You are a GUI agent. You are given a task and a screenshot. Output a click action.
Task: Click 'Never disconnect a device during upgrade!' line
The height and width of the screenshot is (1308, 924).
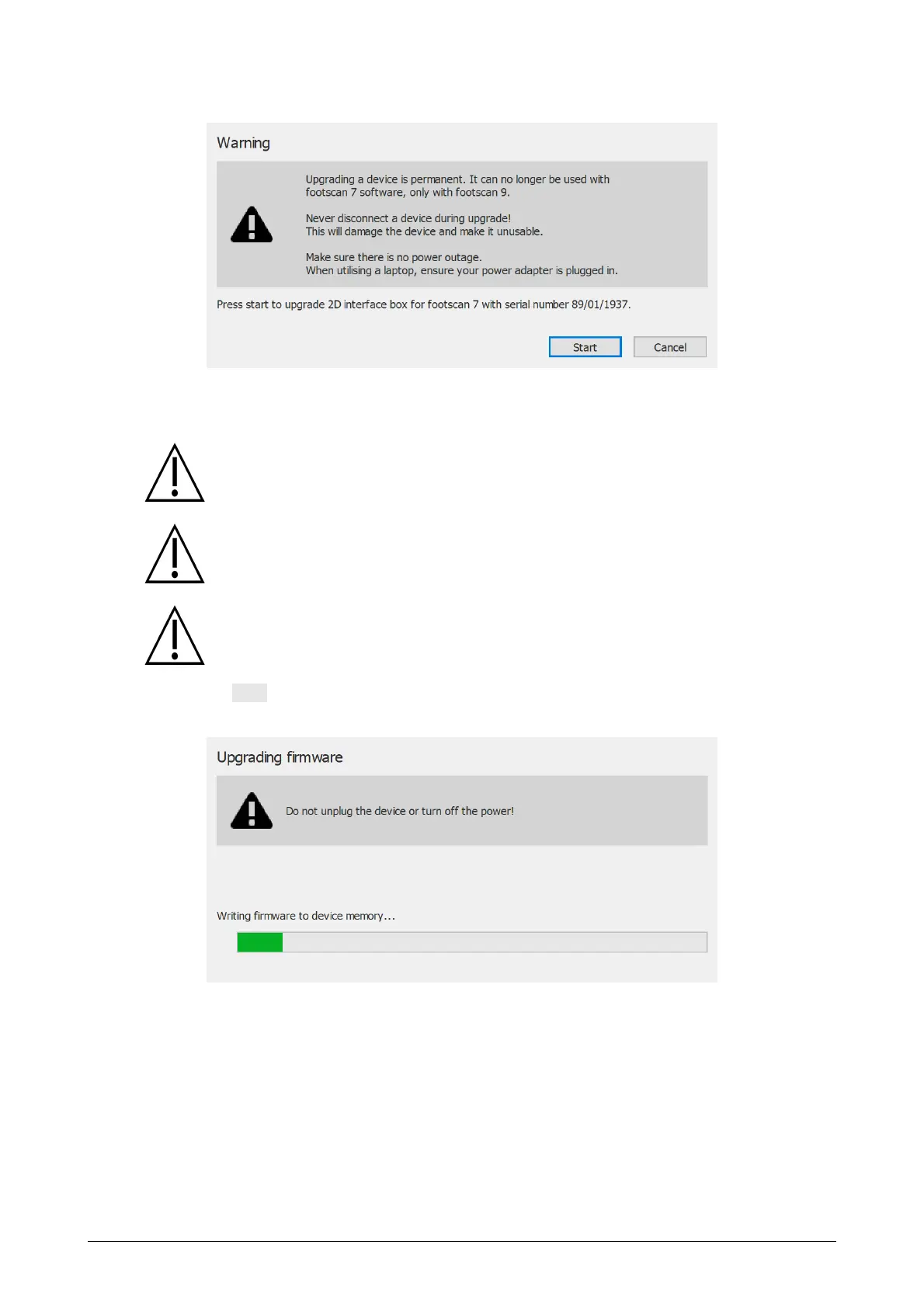(408, 218)
